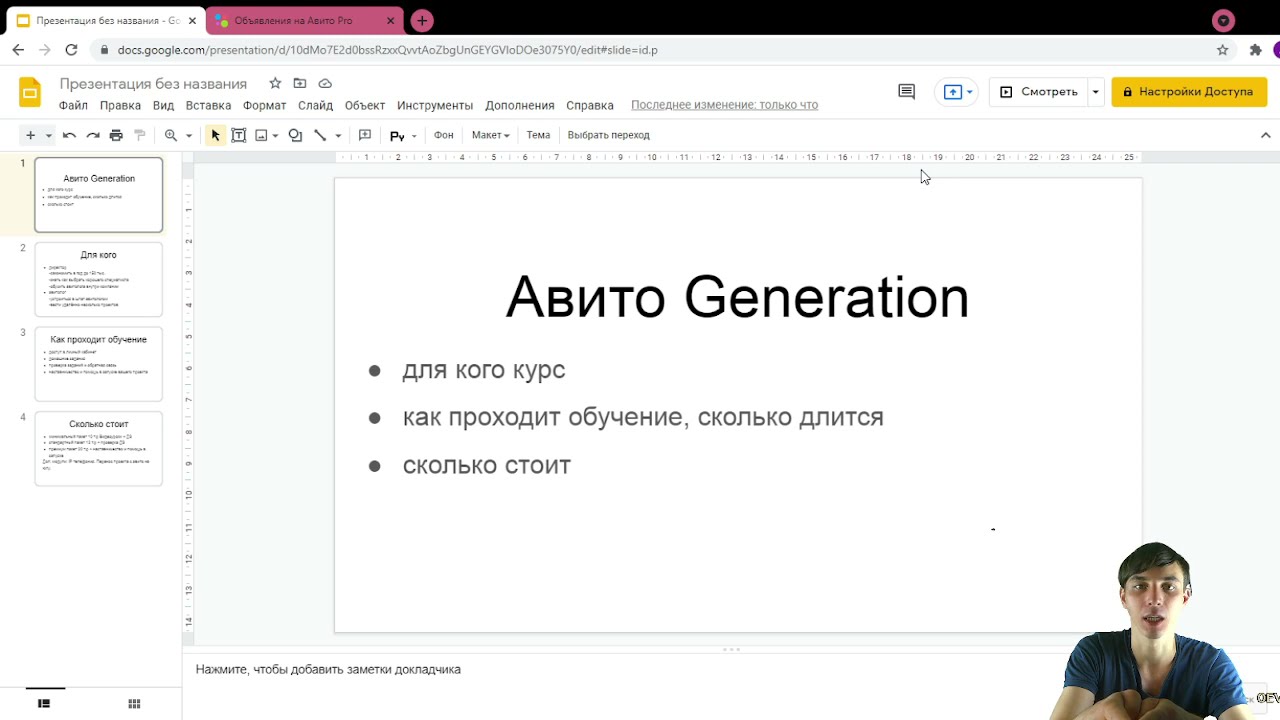Open the Формат menu
The width and height of the screenshot is (1280, 720).
(x=264, y=105)
